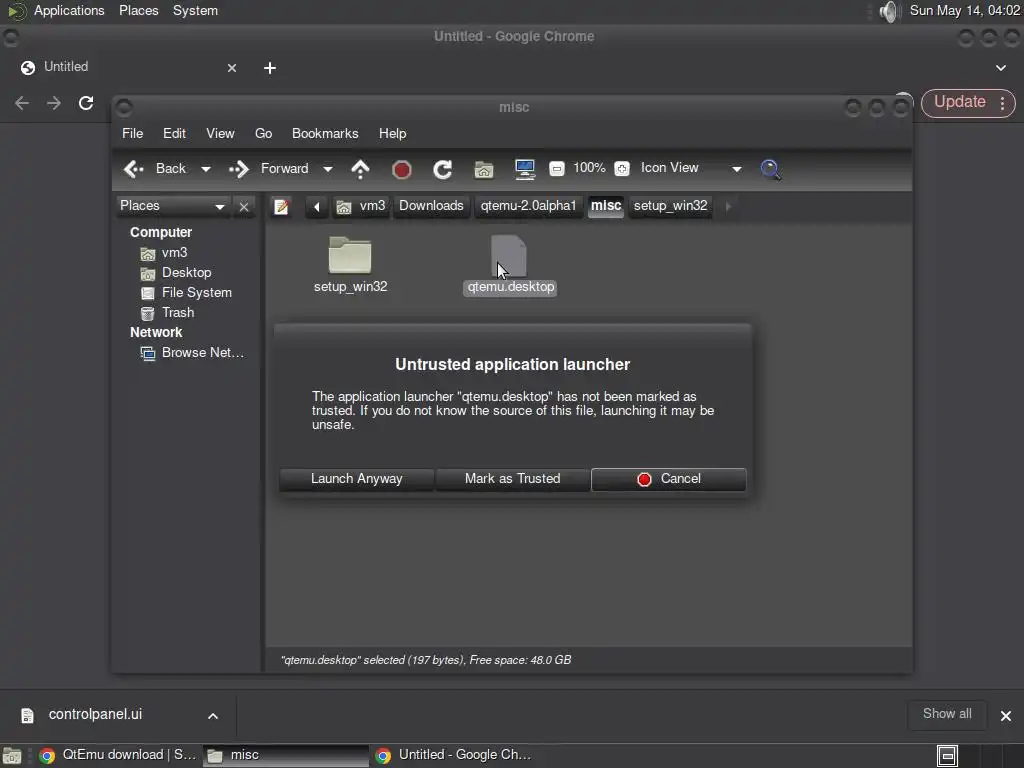Screen dimensions: 1024x768
Task: Open the Places menu in top panel
Action: [138, 10]
